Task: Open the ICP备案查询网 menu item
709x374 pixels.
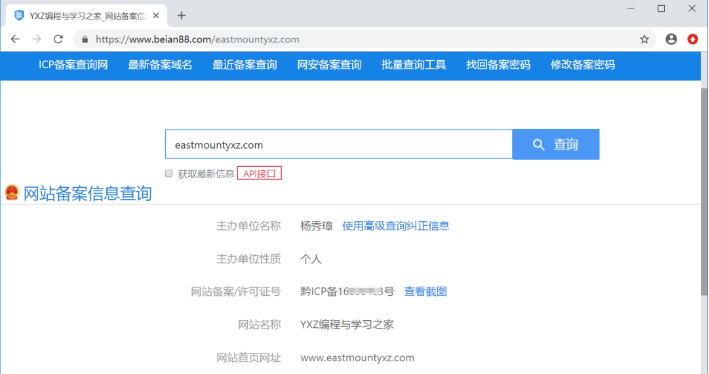Action: (73, 65)
